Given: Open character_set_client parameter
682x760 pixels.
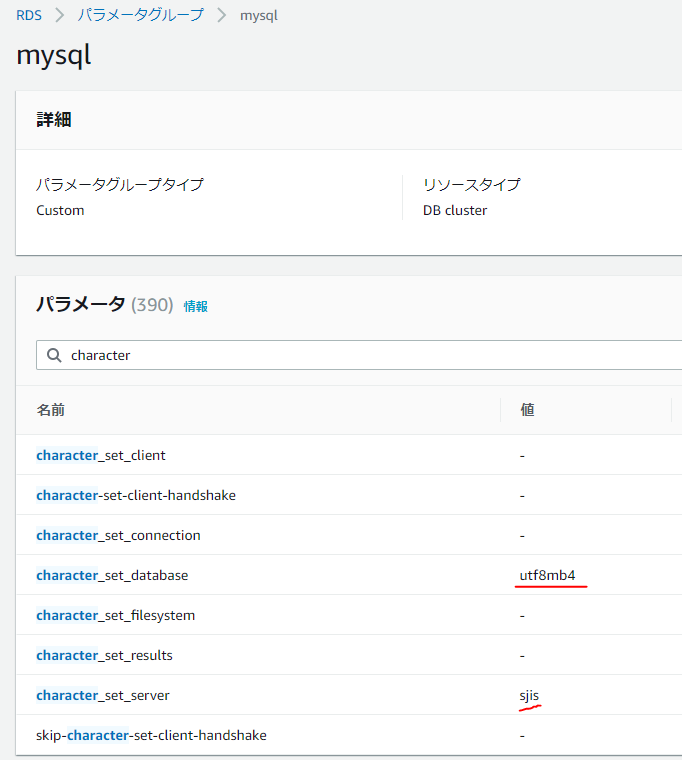Looking at the screenshot, I should point(101,456).
